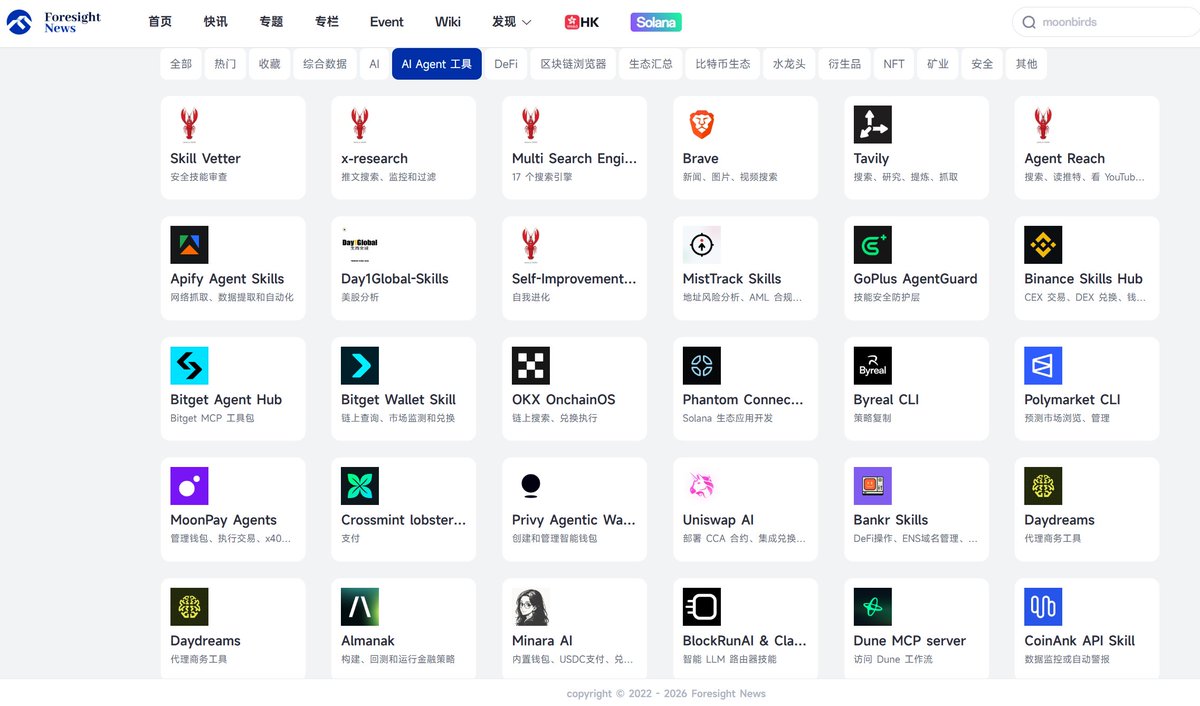Click the x-research lobster icon
This screenshot has height=706, width=1200.
pyautogui.click(x=360, y=125)
